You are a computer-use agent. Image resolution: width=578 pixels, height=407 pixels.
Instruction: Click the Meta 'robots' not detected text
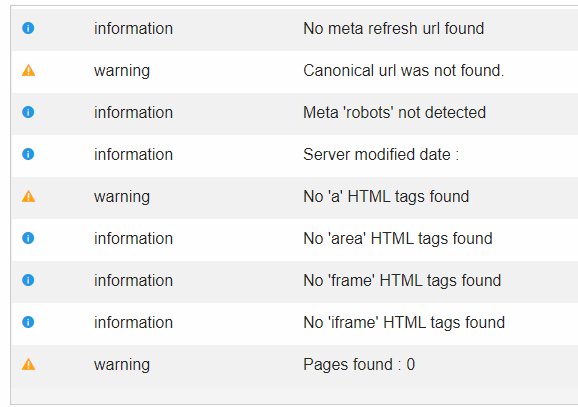click(394, 112)
